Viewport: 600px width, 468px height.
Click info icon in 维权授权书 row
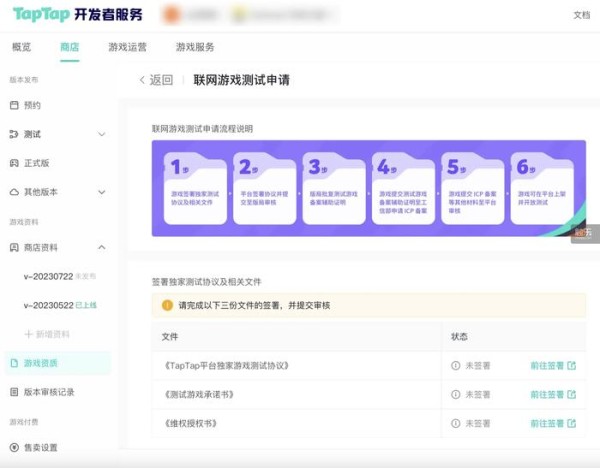455,423
